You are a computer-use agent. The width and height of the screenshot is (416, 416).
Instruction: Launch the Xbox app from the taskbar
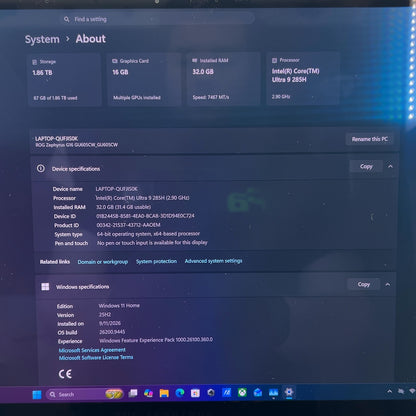tap(242, 392)
